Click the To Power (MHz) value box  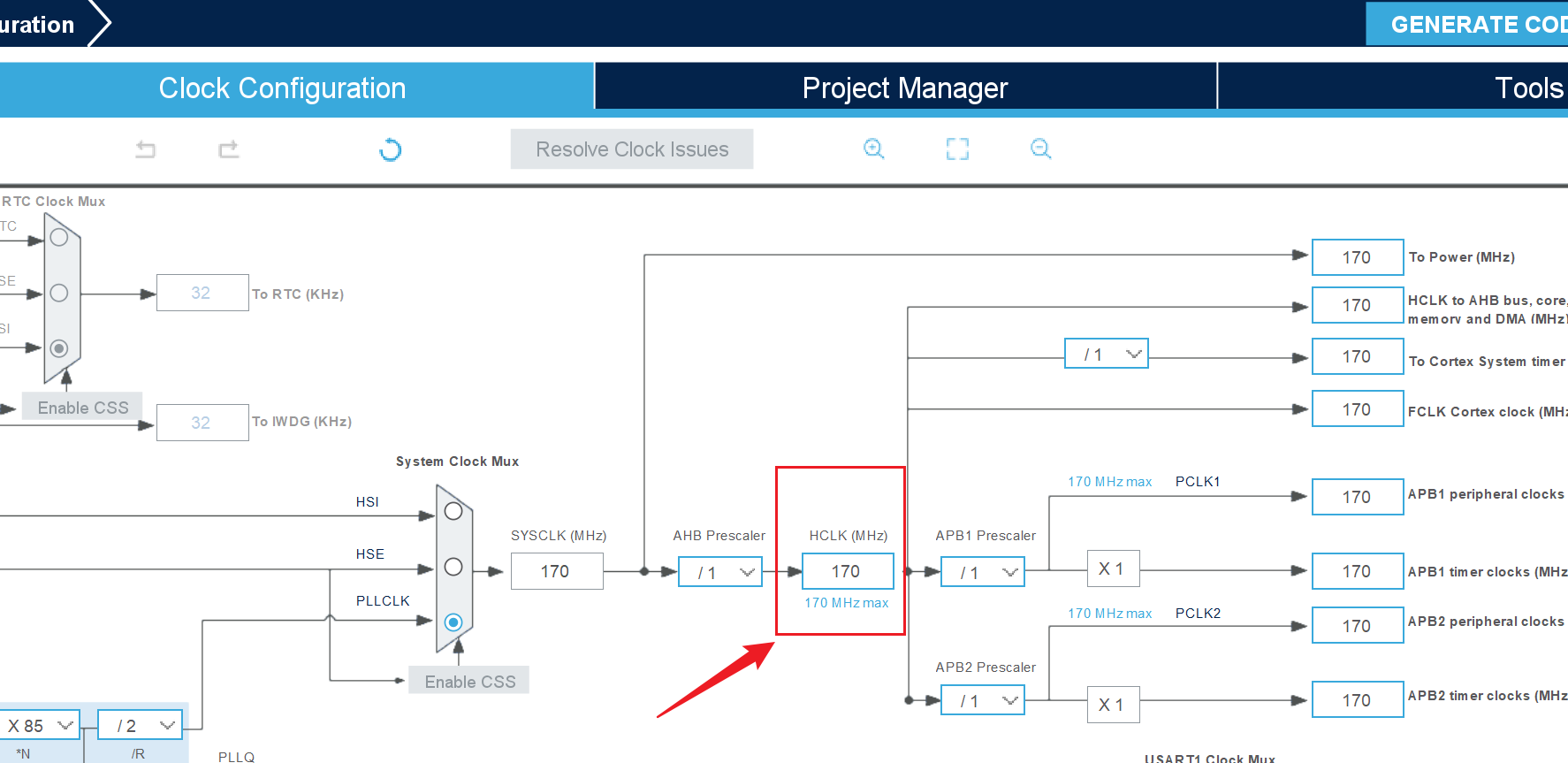1358,257
